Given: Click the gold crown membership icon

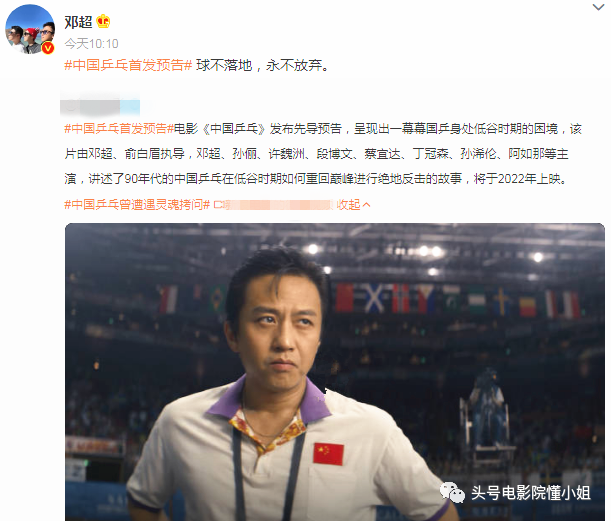Looking at the screenshot, I should (103, 21).
